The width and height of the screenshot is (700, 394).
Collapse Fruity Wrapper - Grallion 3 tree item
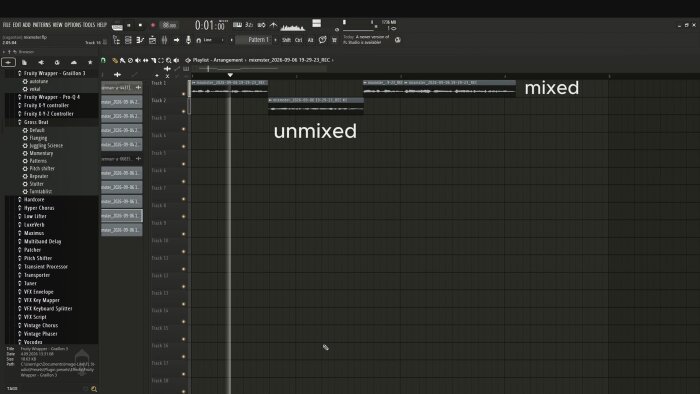click(54, 73)
